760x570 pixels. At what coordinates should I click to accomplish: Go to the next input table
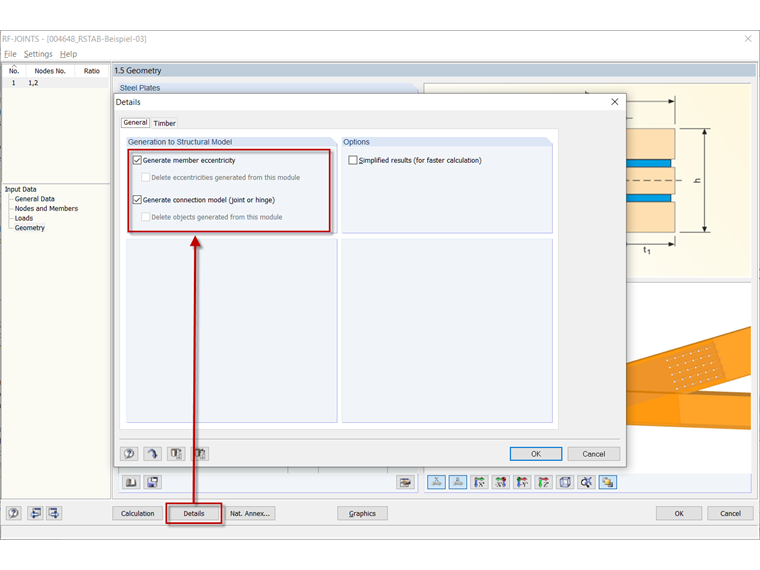click(x=54, y=513)
